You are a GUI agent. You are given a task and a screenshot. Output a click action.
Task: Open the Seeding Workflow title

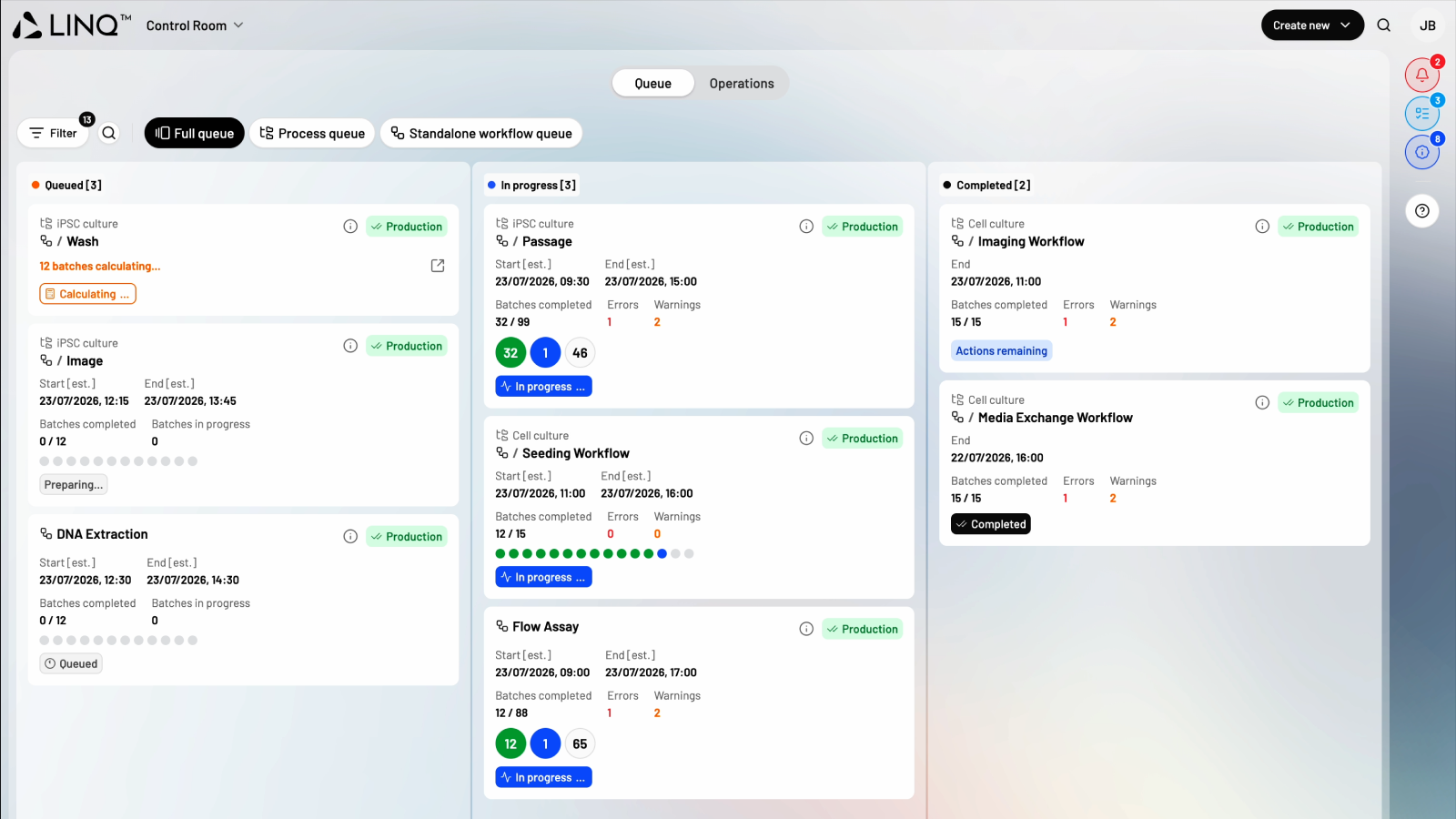[575, 453]
